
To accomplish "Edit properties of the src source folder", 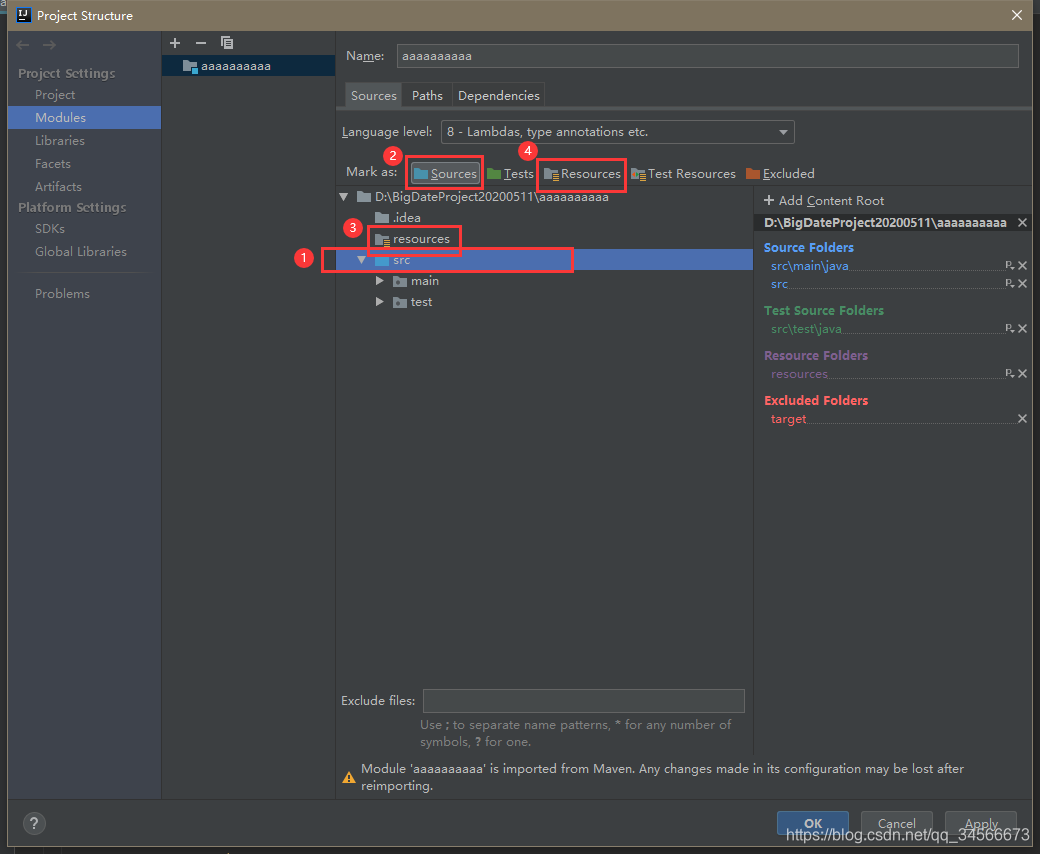I will pyautogui.click(x=1009, y=283).
